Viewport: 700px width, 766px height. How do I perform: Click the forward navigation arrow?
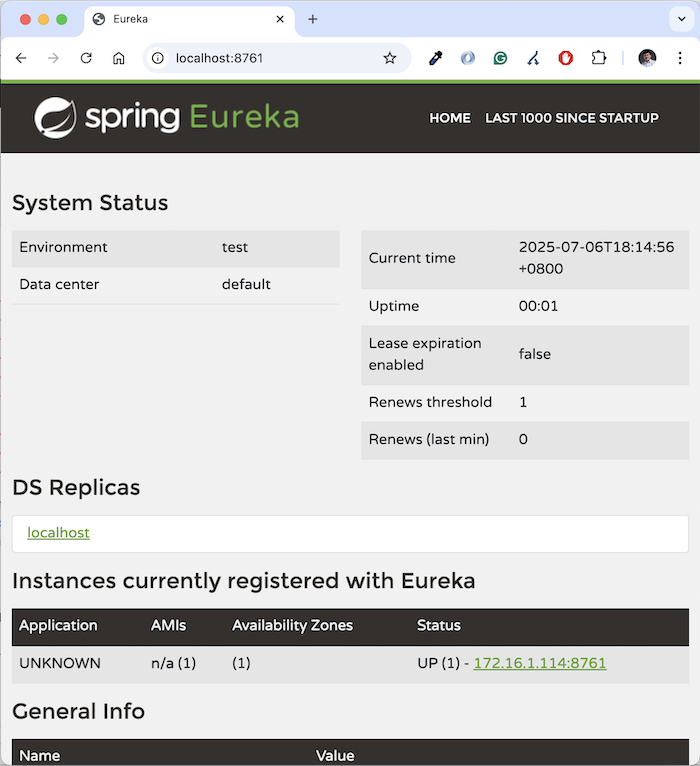[x=53, y=59]
